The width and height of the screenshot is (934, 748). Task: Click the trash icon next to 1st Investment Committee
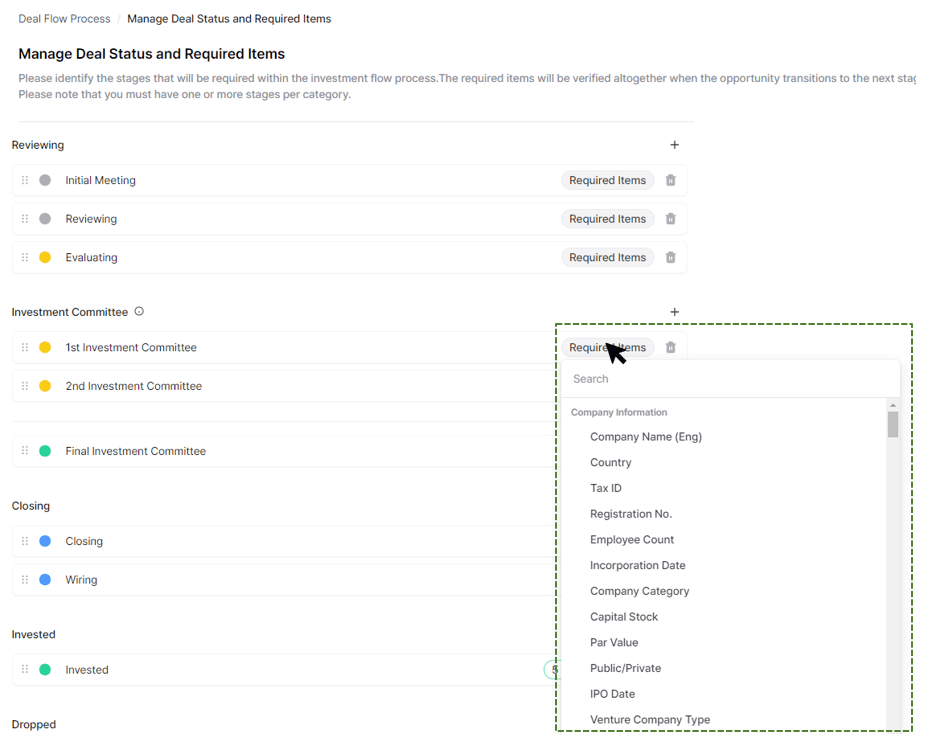coord(670,347)
